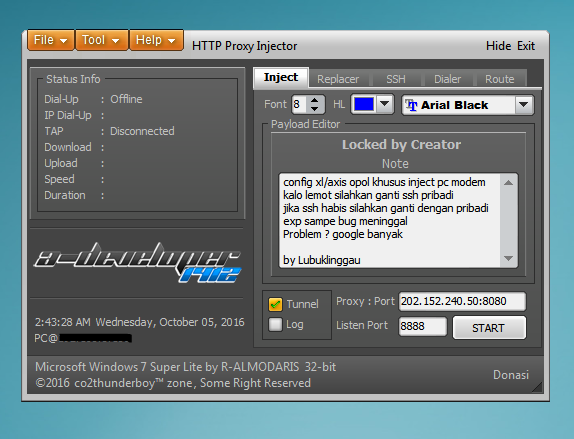Click the Help menu dropdown arrow
The height and width of the screenshot is (439, 574).
(x=171, y=41)
